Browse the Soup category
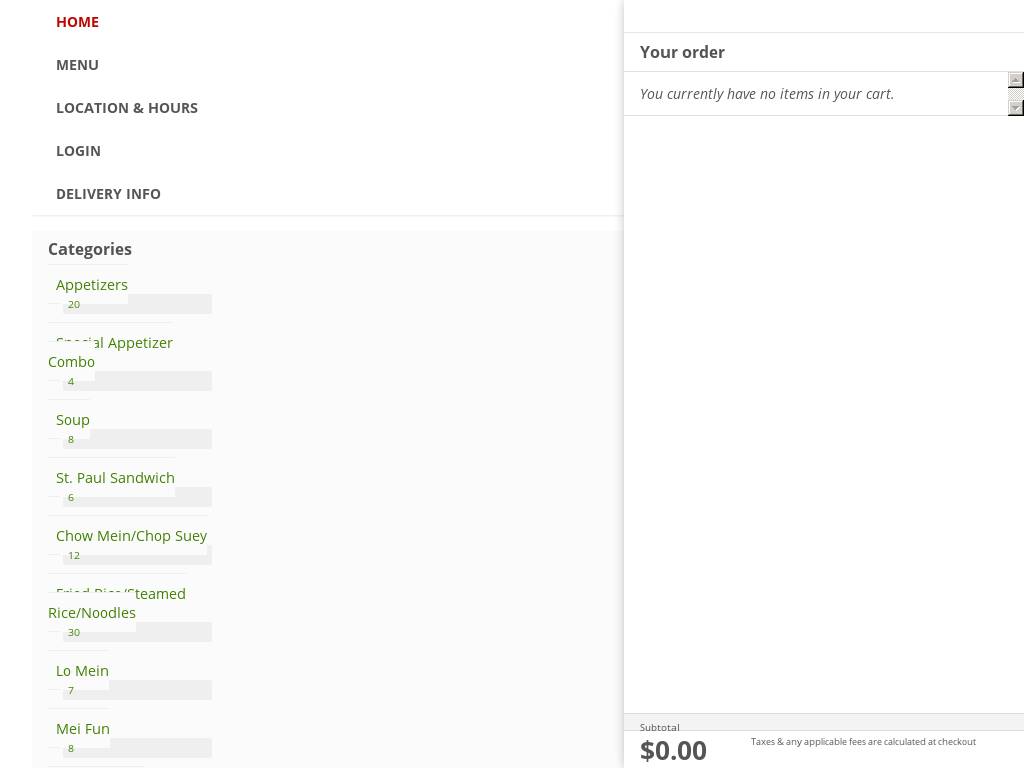1024x768 pixels. click(73, 420)
